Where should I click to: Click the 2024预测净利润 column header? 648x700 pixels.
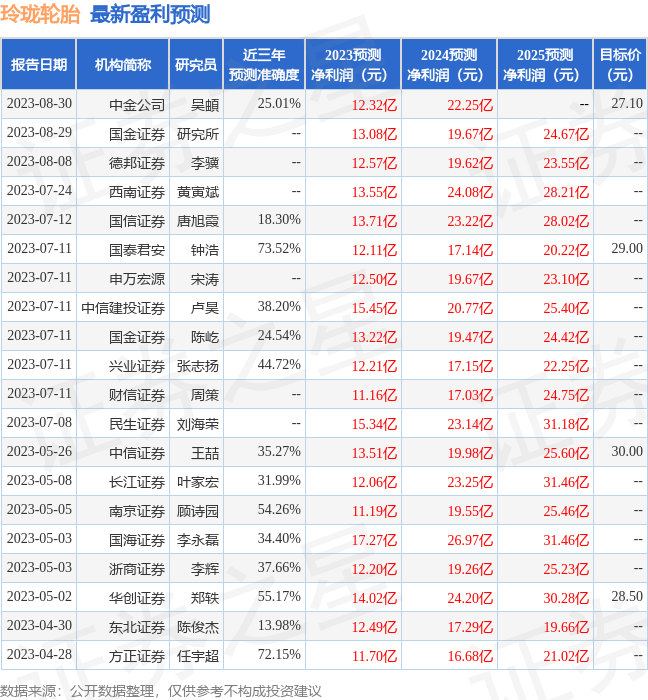coord(449,65)
